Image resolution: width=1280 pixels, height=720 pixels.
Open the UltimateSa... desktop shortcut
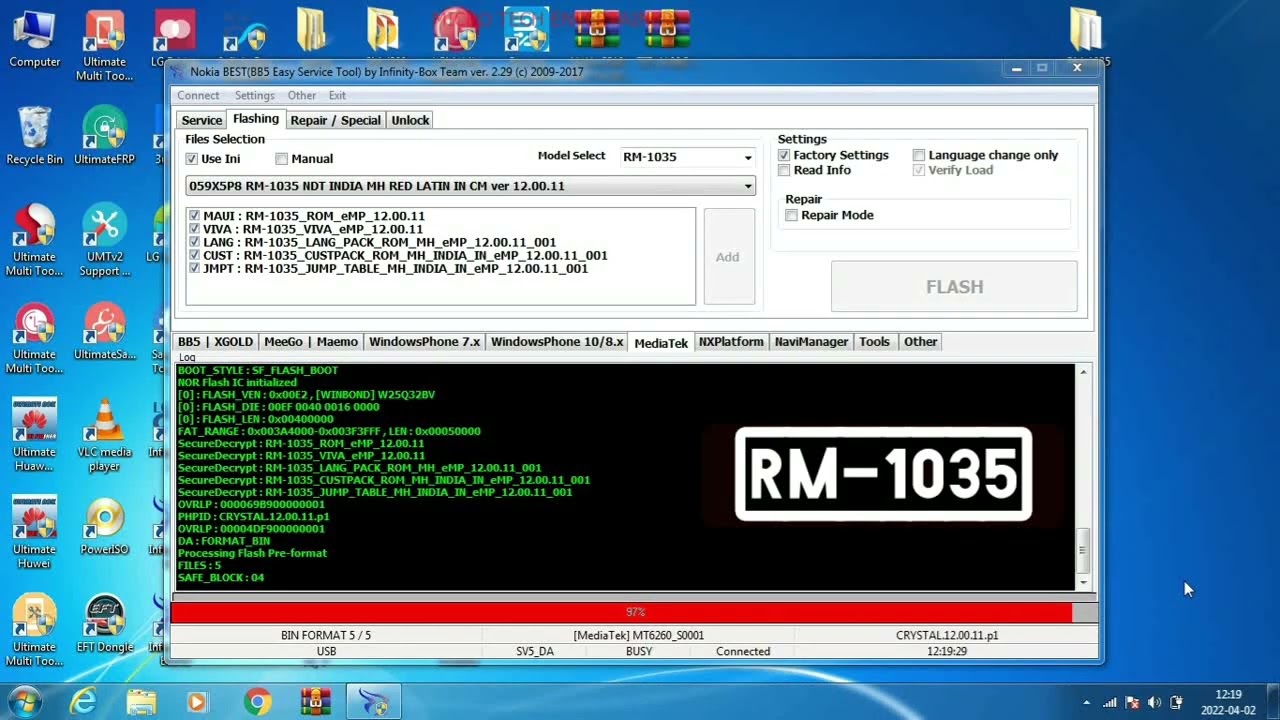104,331
